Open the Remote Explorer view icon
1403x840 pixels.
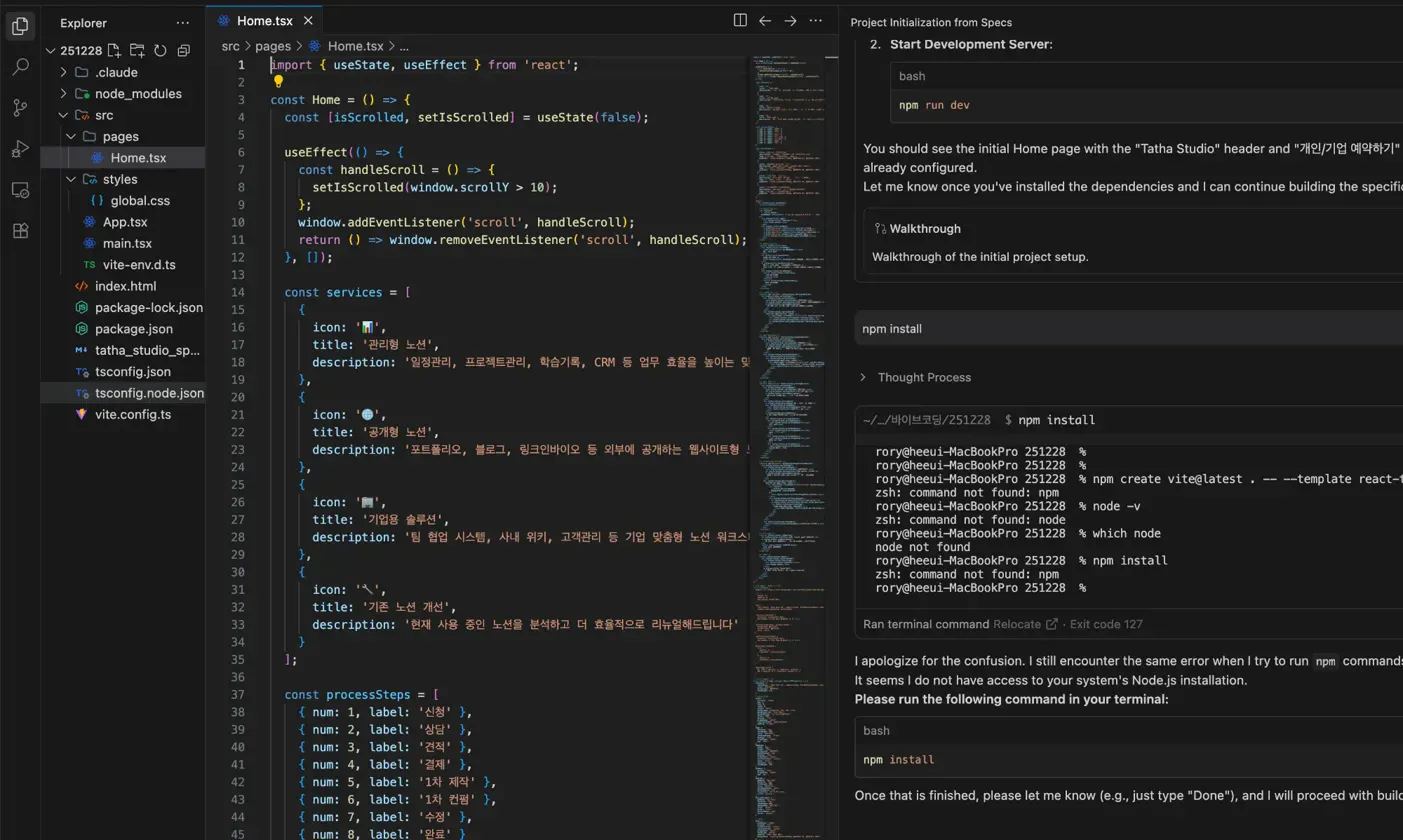point(20,190)
